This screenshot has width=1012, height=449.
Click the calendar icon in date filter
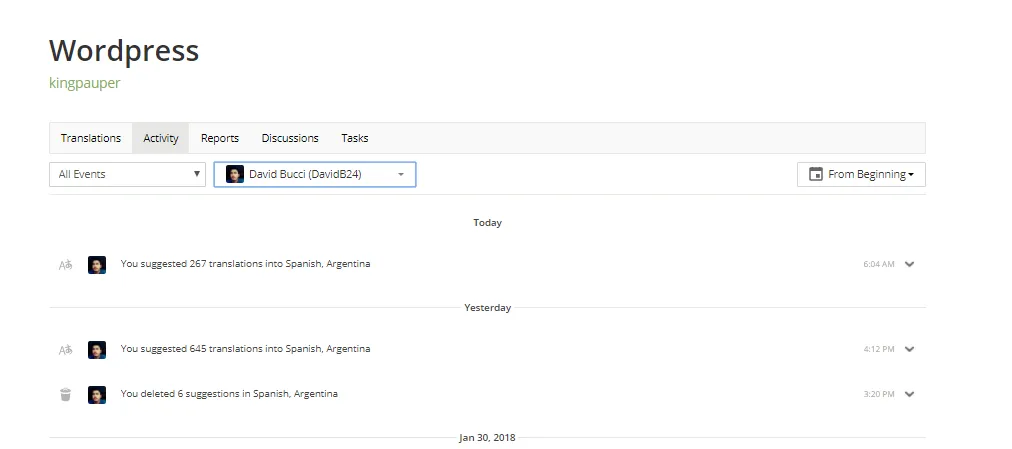tap(816, 174)
